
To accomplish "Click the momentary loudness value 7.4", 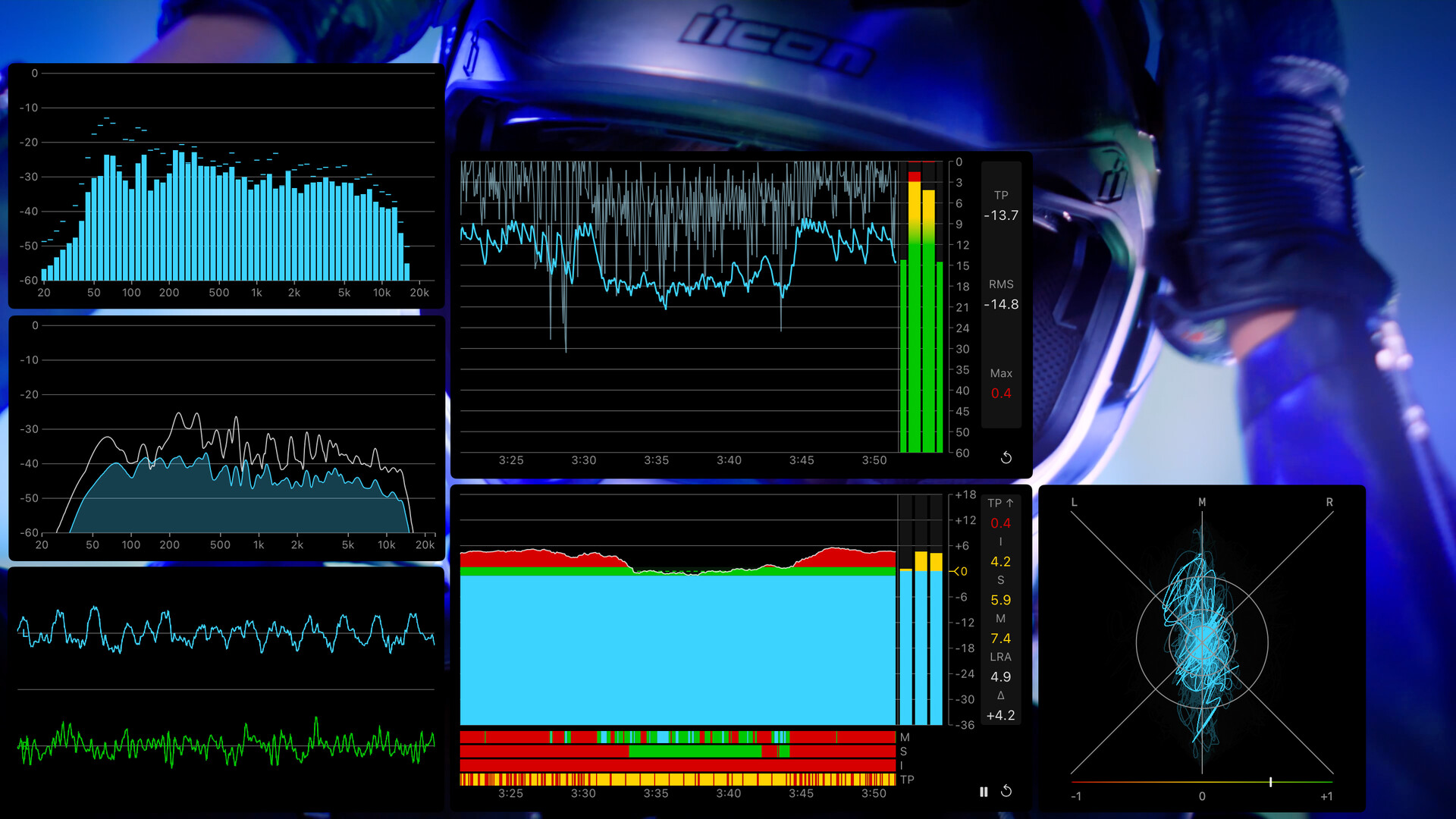I will pyautogui.click(x=1000, y=639).
